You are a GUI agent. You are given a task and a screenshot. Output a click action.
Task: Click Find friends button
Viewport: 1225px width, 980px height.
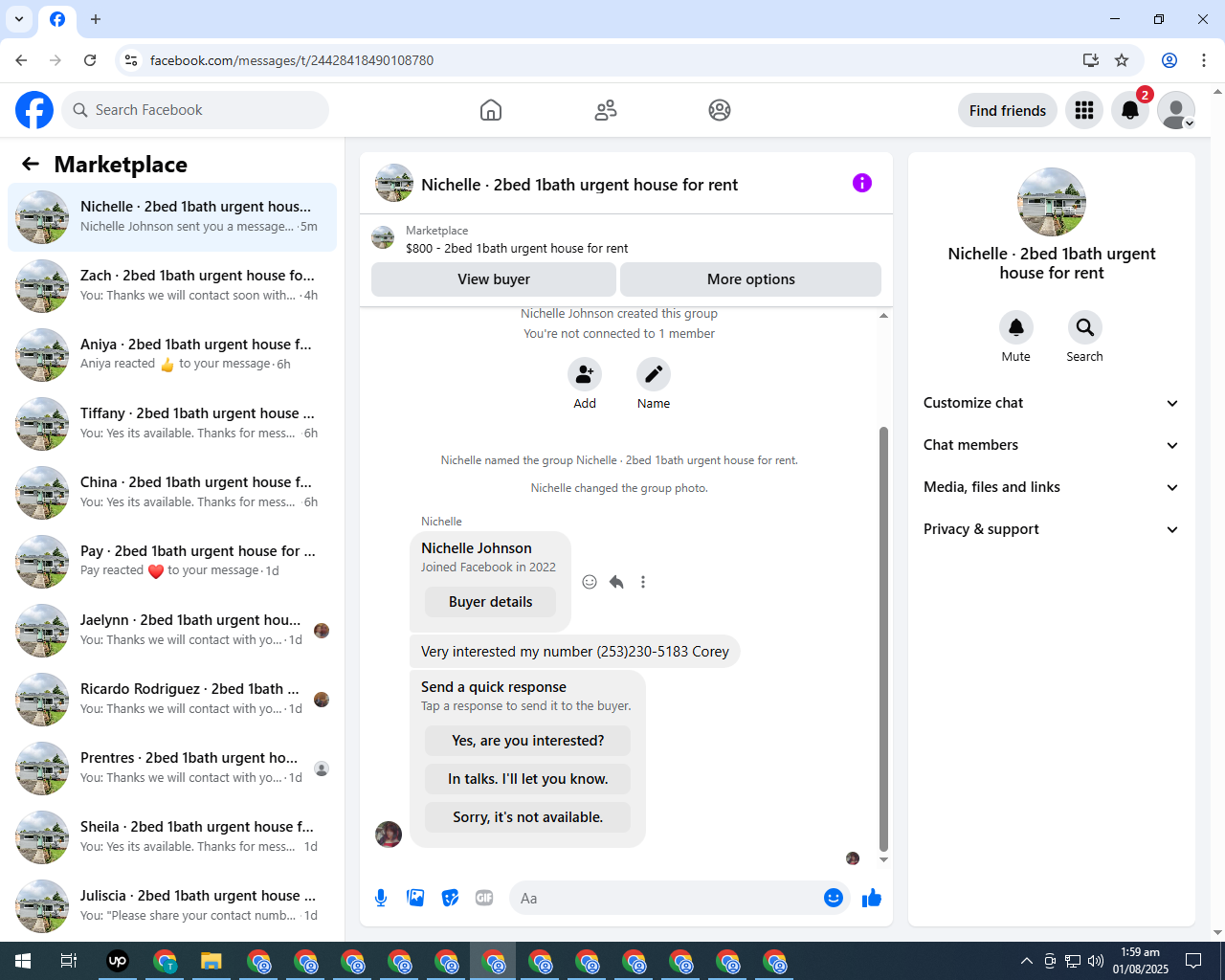[1008, 110]
